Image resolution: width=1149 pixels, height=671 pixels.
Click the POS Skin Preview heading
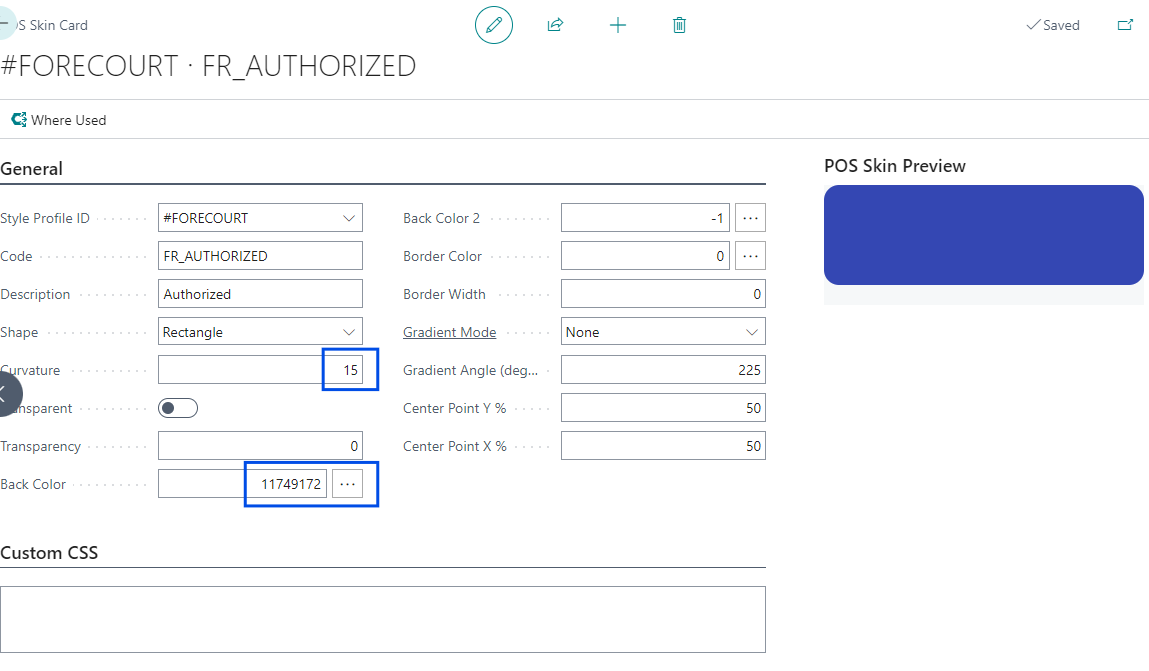895,166
